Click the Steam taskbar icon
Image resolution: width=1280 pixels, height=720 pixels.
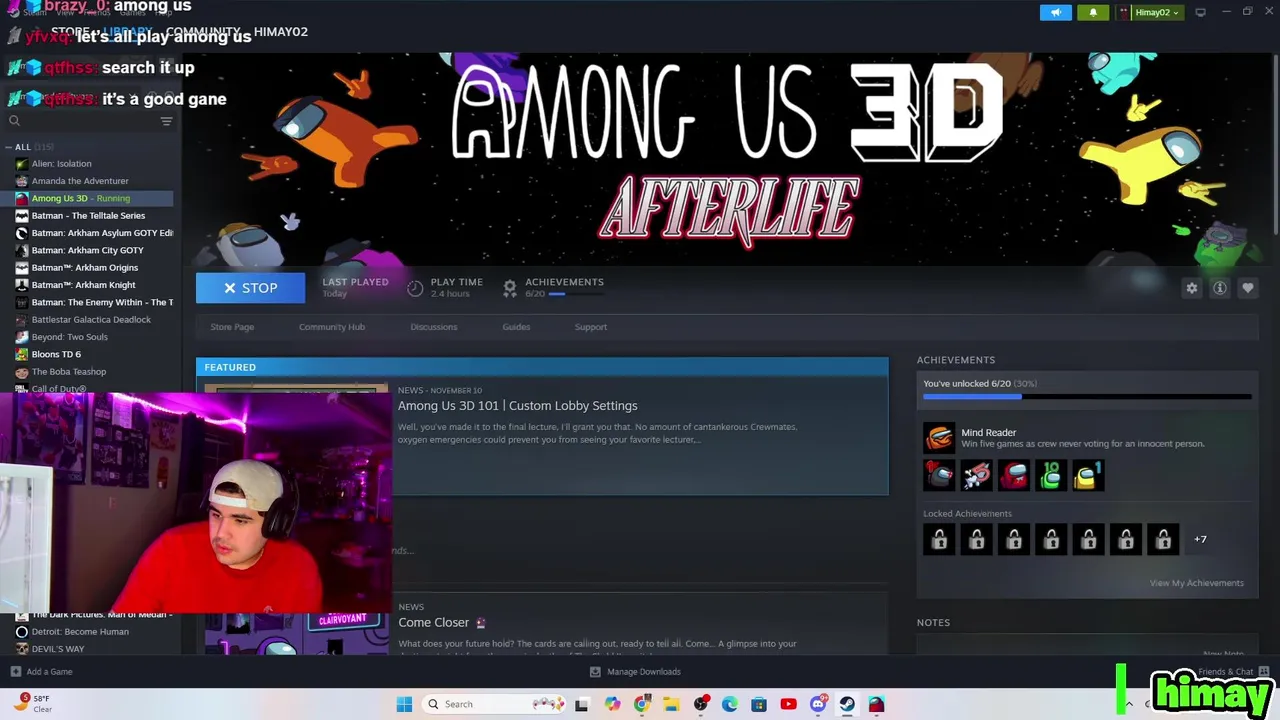point(847,704)
